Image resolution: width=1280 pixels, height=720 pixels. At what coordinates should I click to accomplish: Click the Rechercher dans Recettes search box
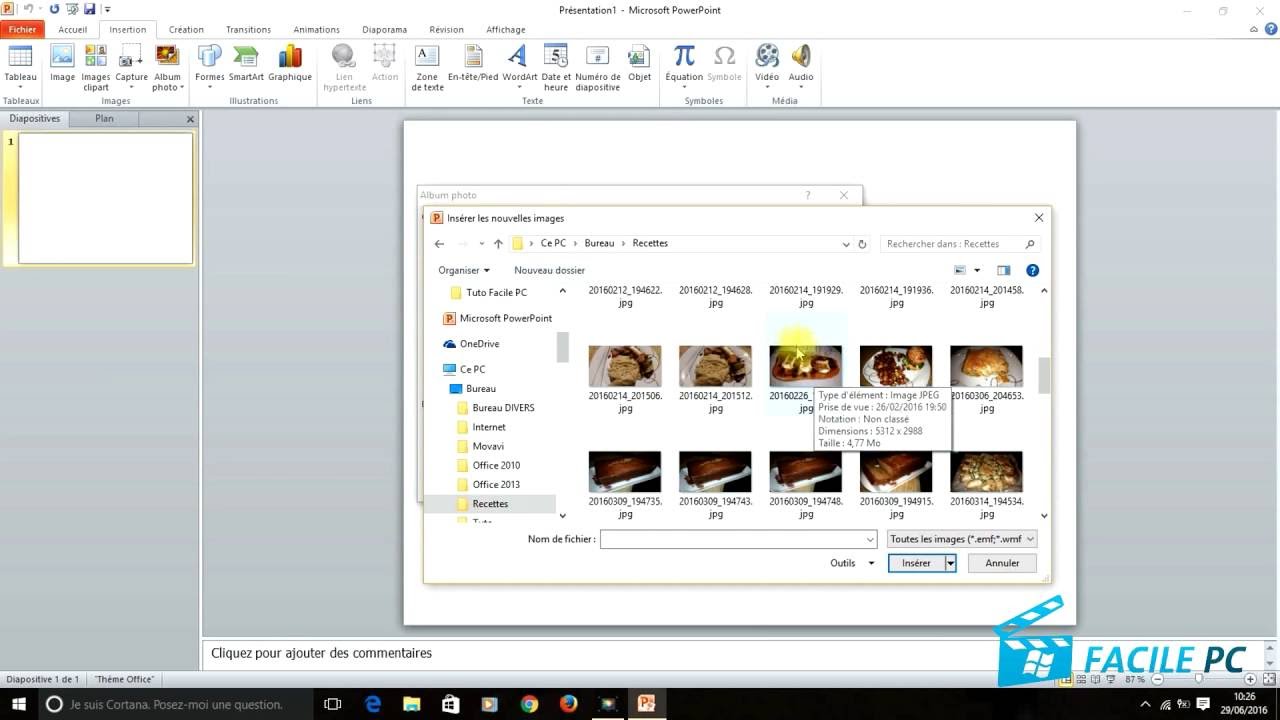pos(961,244)
